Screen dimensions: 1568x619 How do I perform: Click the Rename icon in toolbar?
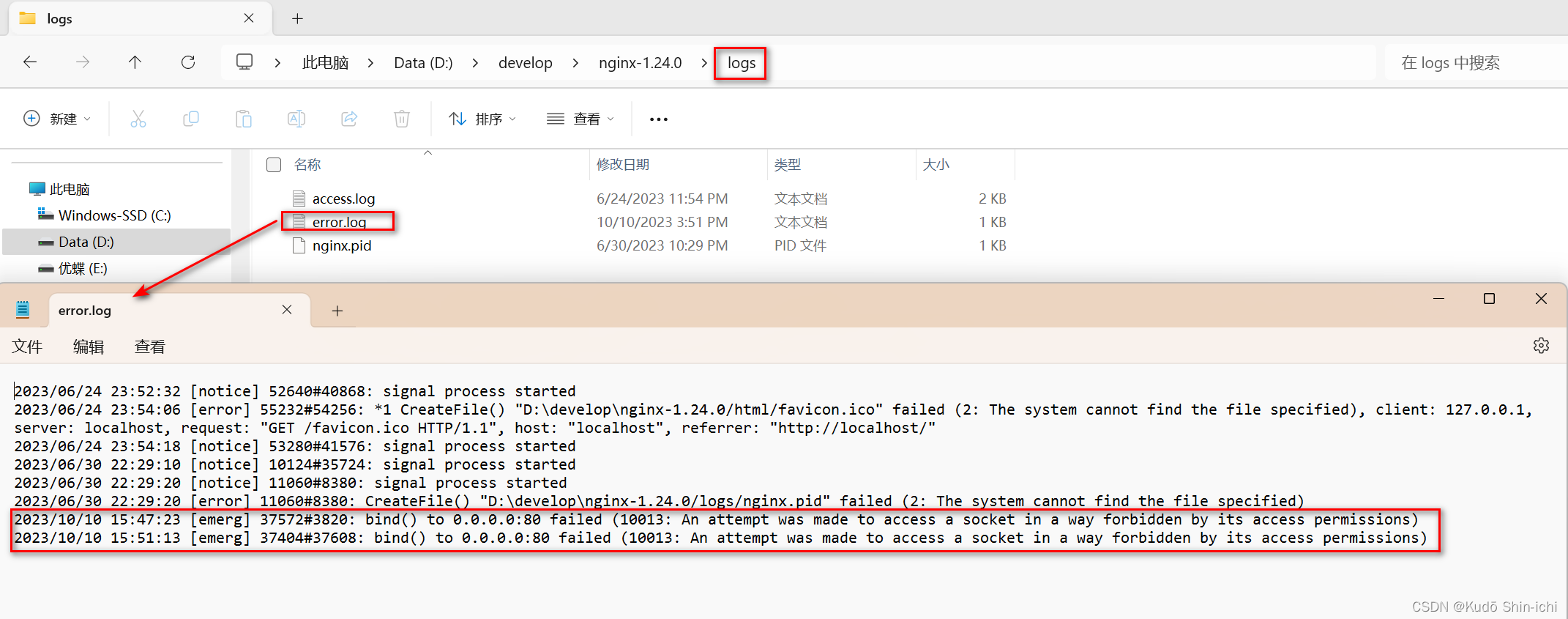[296, 119]
